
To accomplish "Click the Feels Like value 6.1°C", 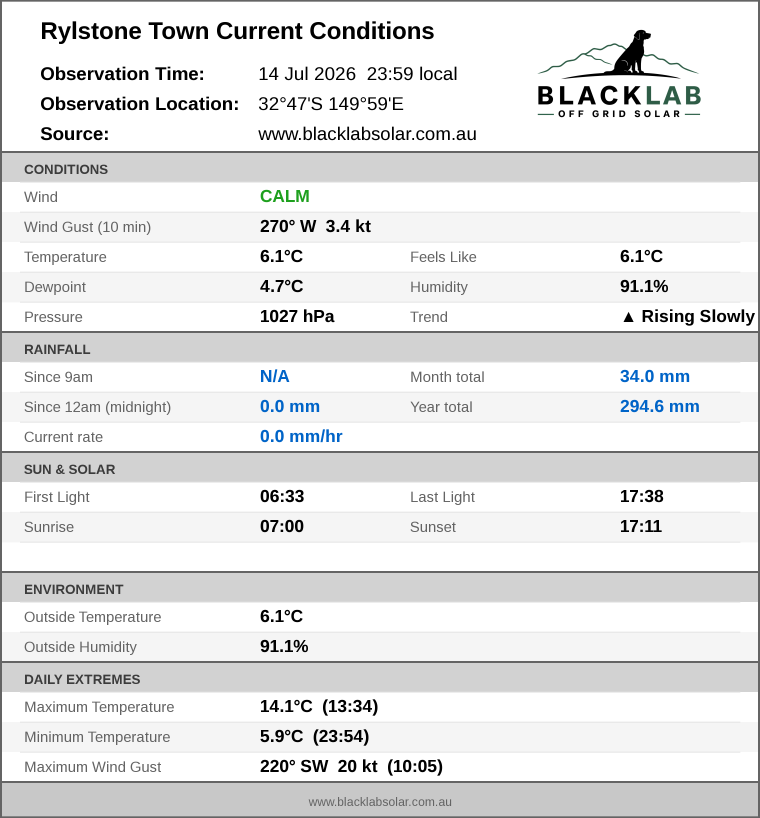I will click(641, 256).
